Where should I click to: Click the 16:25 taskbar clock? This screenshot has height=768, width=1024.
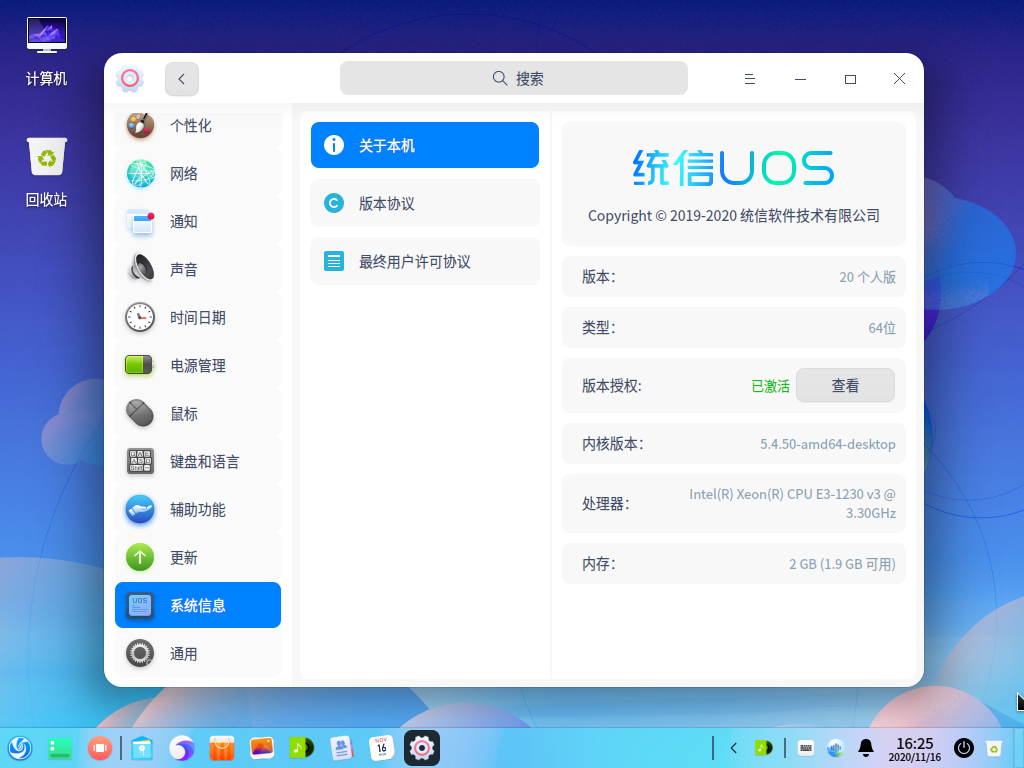click(914, 749)
